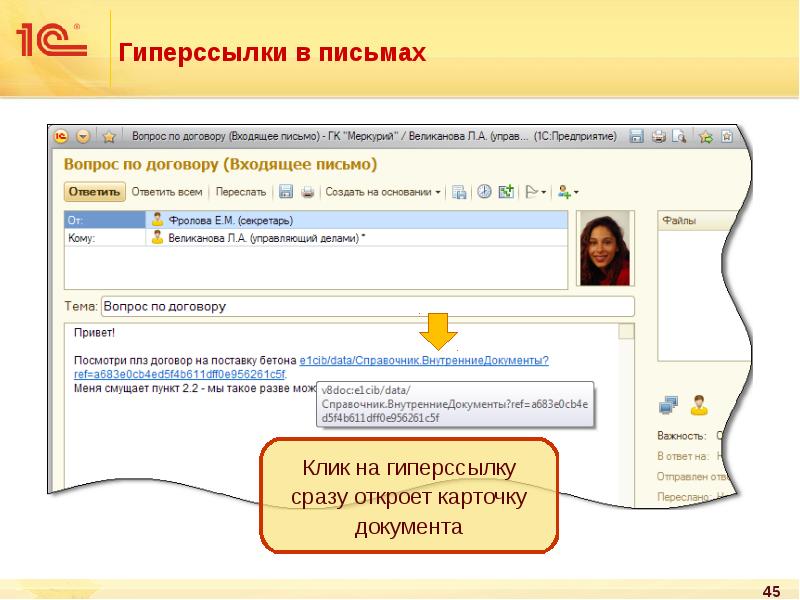
Task: Click the computers icon below Файлы panel
Action: [668, 405]
